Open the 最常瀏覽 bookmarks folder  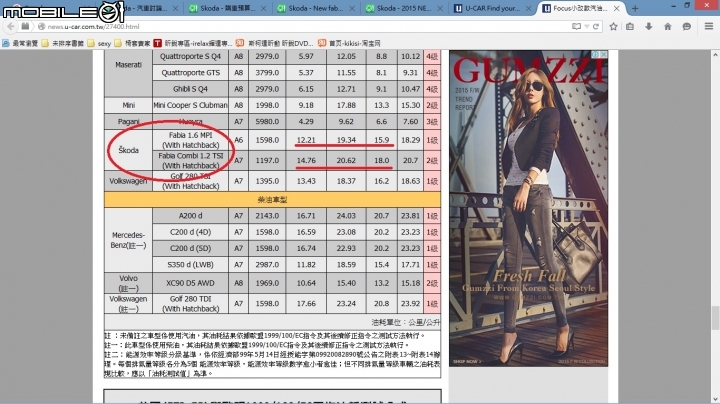tap(20, 43)
